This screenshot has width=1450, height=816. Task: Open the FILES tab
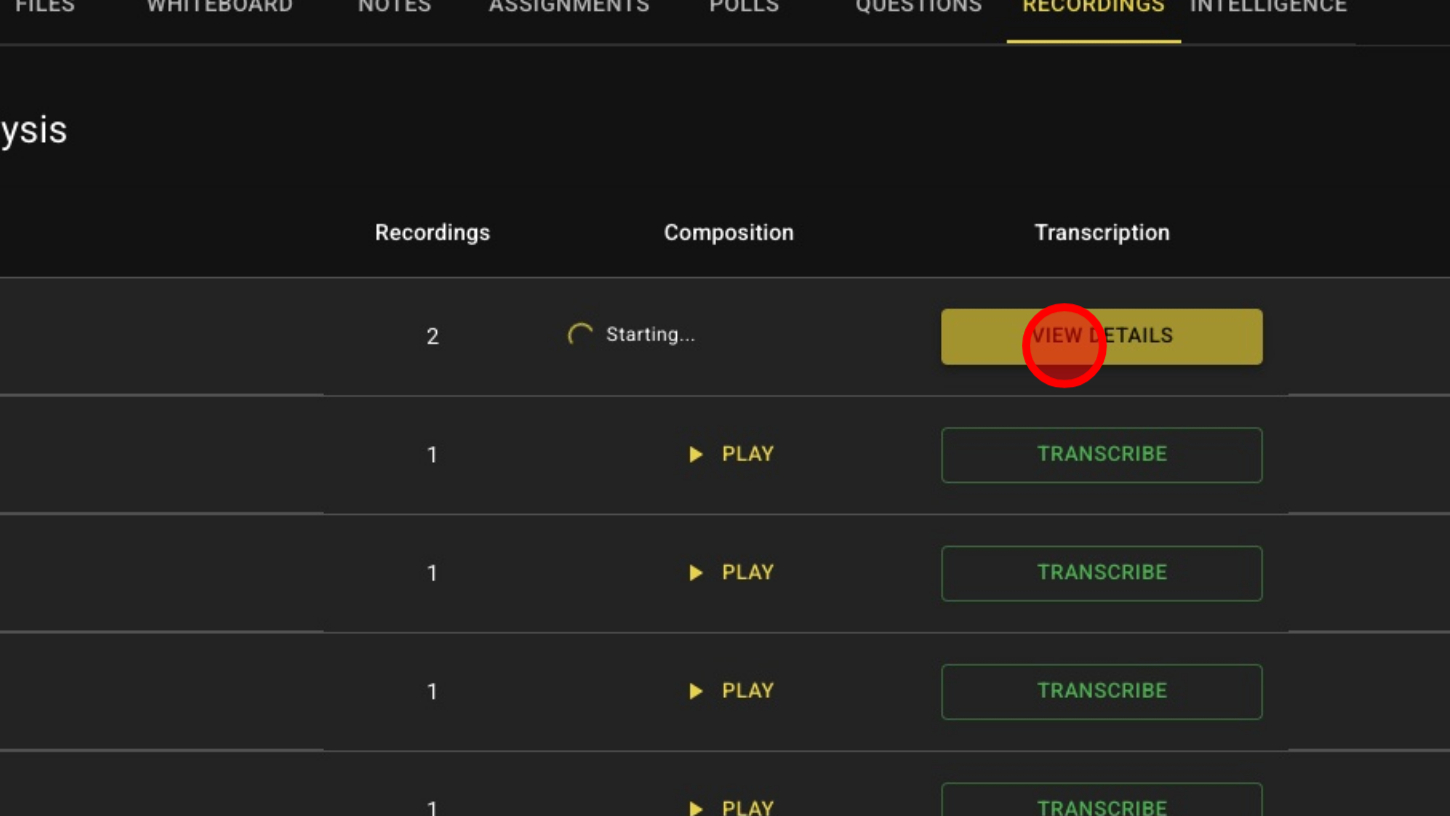click(x=45, y=8)
